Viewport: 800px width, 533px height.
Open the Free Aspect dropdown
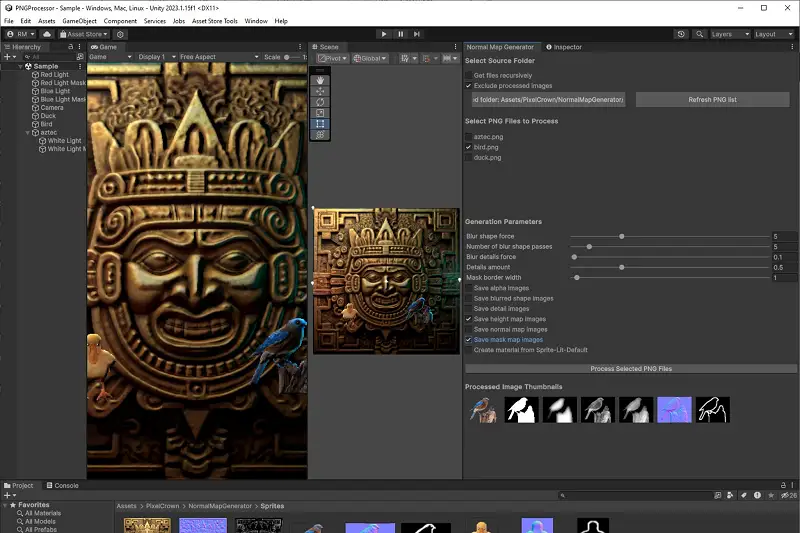pyautogui.click(x=219, y=57)
